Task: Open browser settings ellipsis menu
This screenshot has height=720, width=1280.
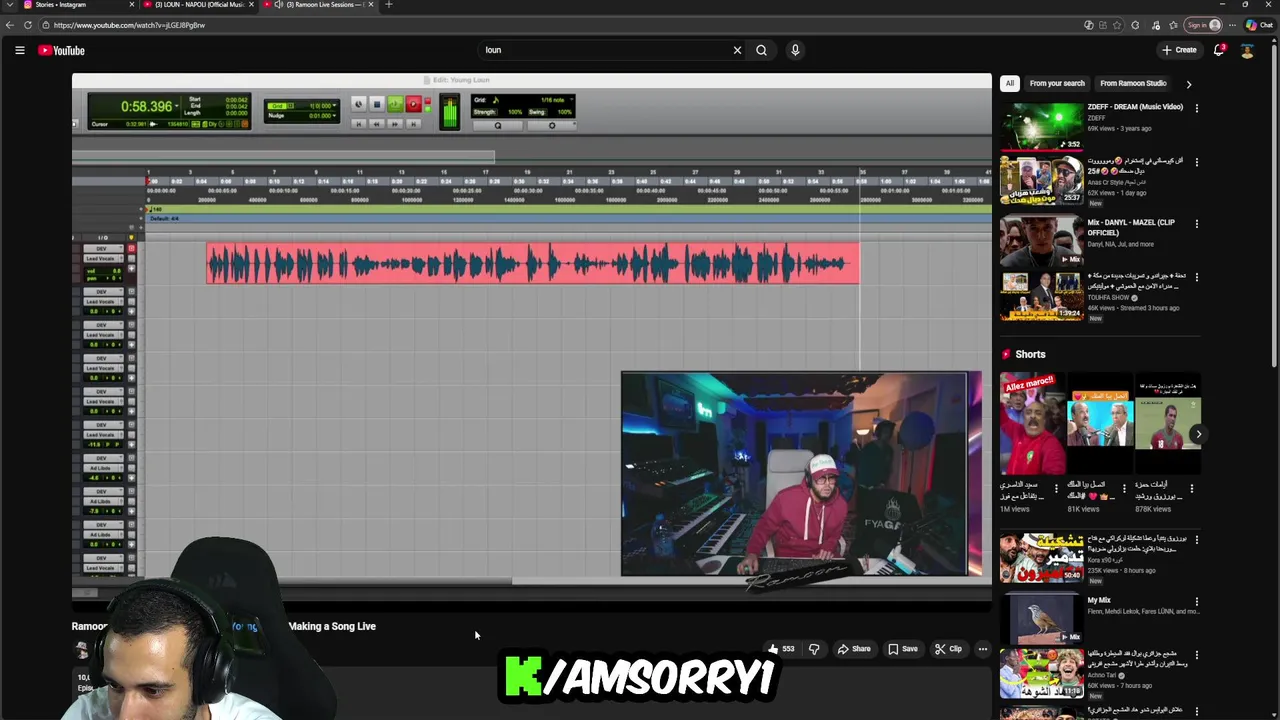Action: (x=1232, y=25)
